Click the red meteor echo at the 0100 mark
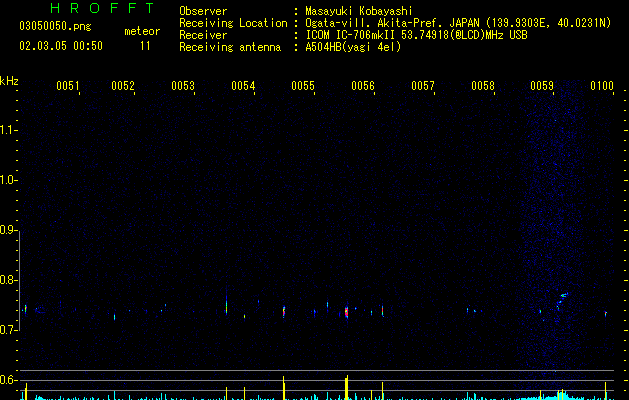 (606, 313)
